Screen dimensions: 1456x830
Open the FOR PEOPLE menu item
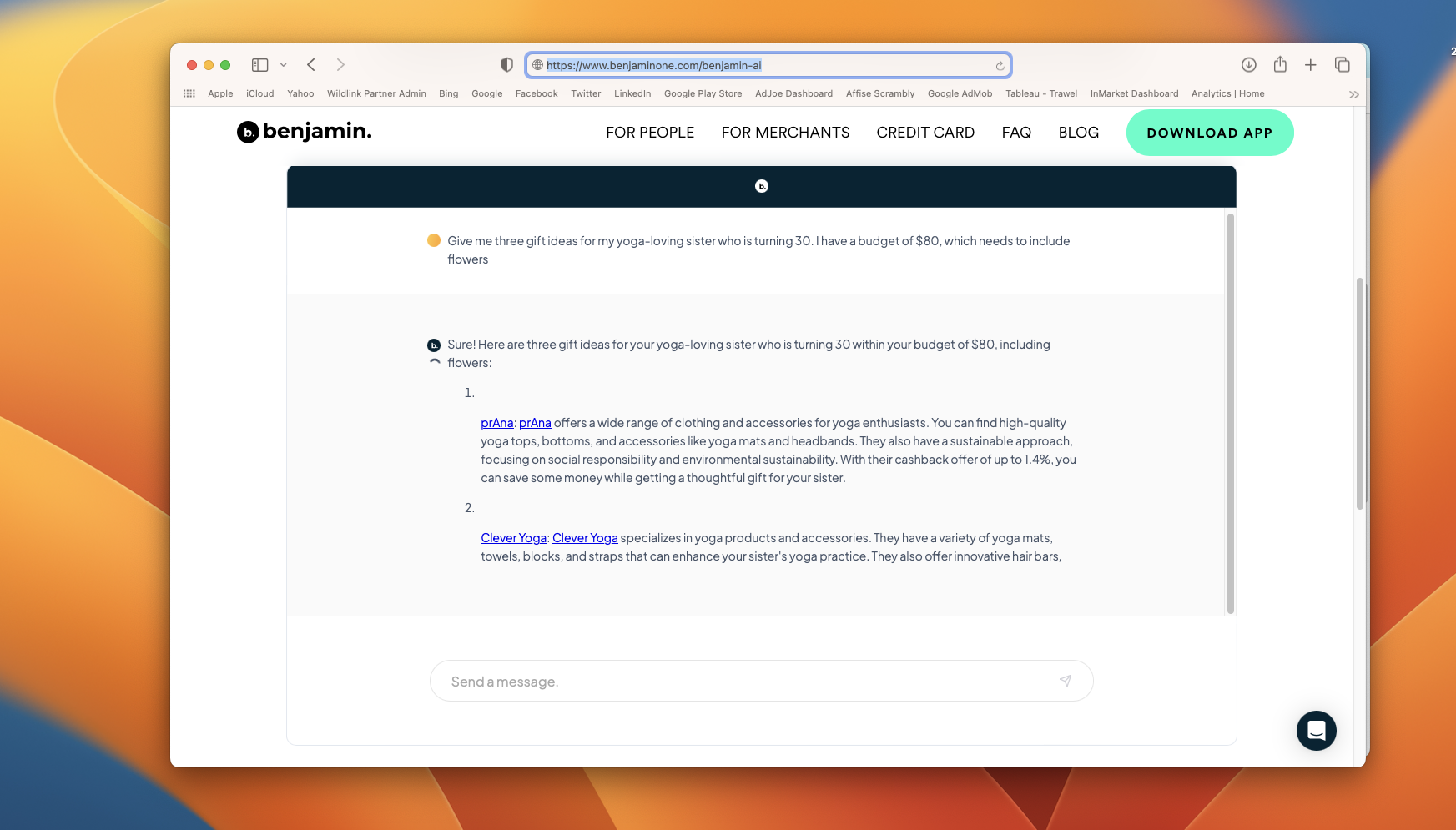point(650,133)
